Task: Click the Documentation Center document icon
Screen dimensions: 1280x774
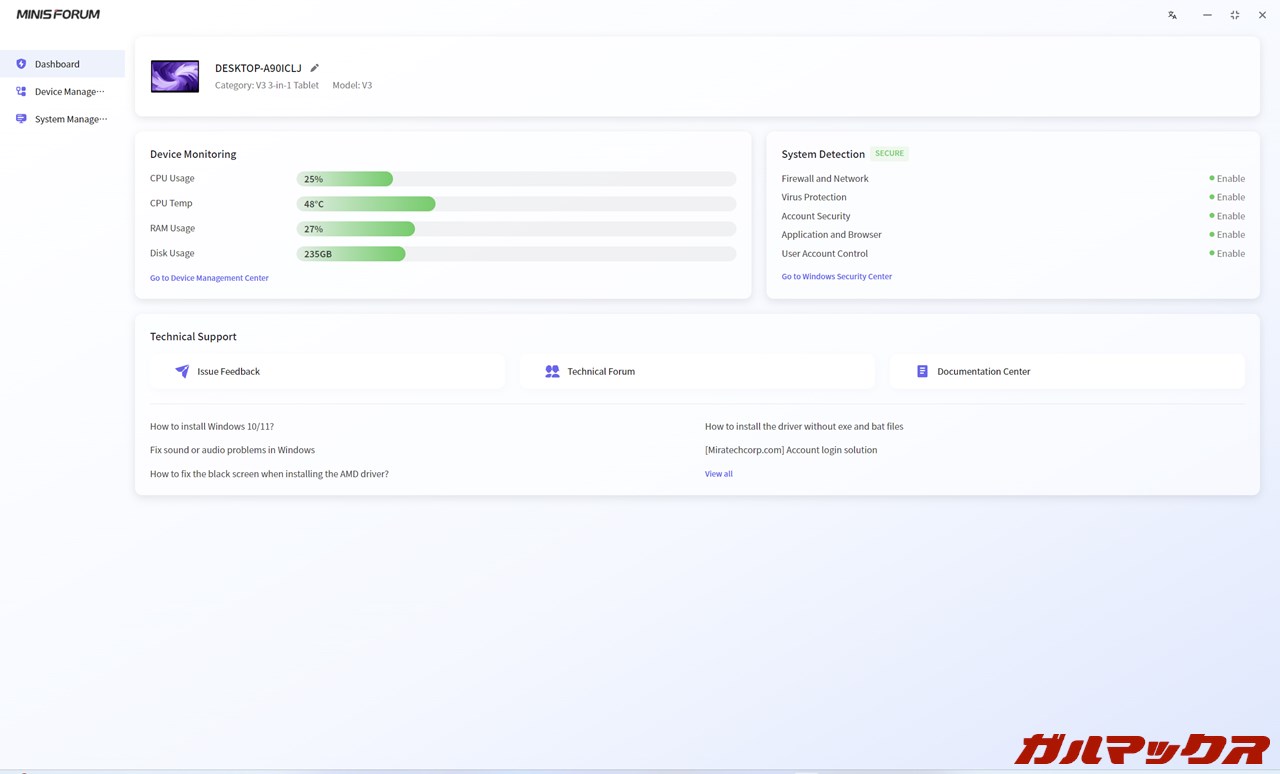Action: [x=922, y=371]
